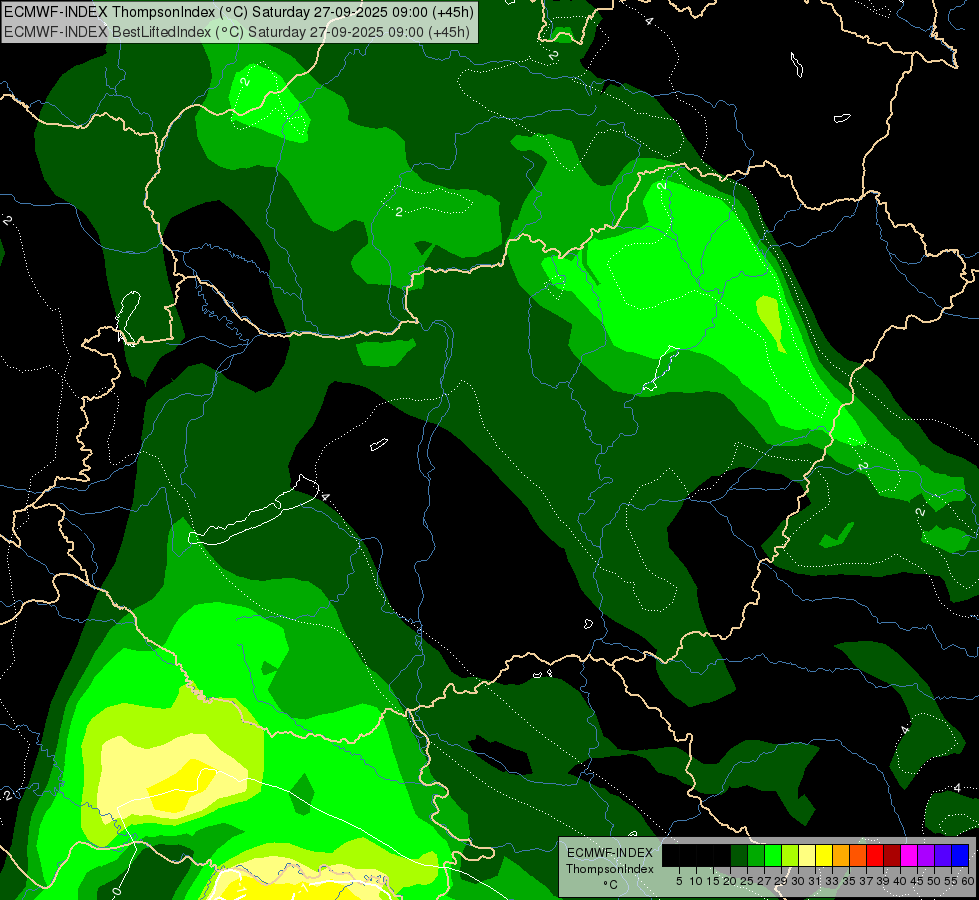
Task: Select the red 37–39 legend swatch
Action: 875,855
